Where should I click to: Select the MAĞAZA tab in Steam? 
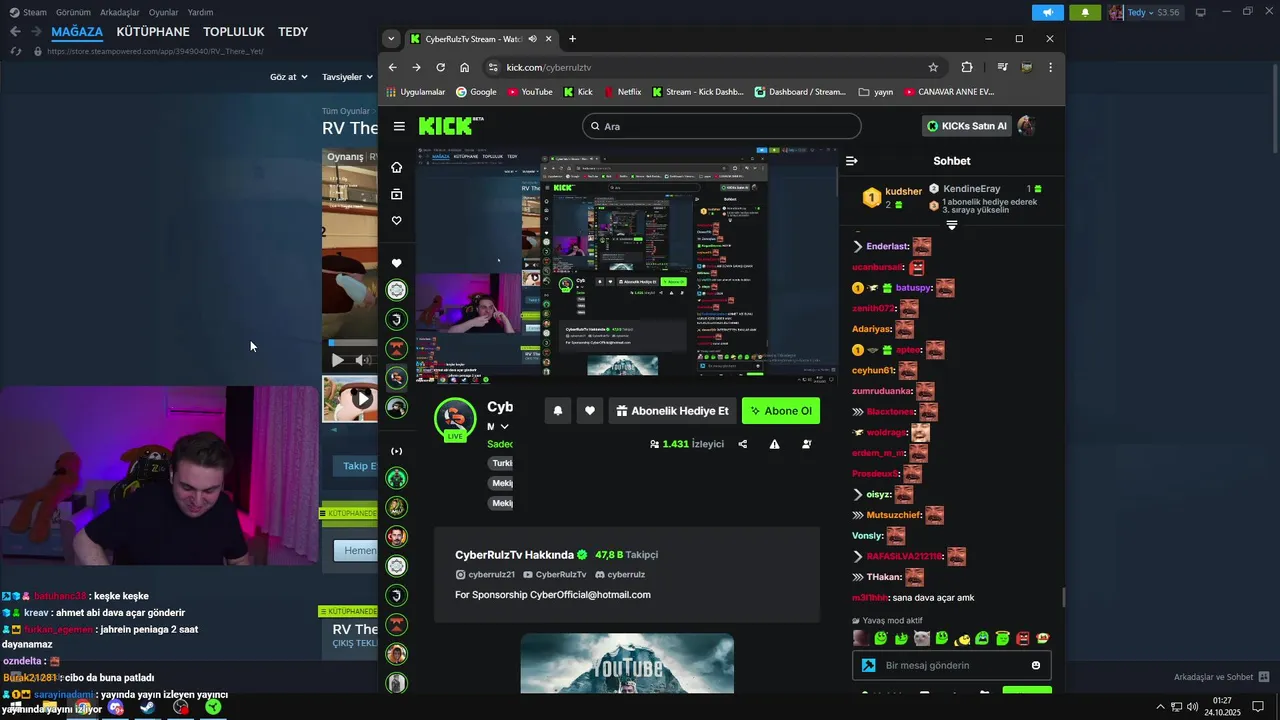[x=77, y=32]
